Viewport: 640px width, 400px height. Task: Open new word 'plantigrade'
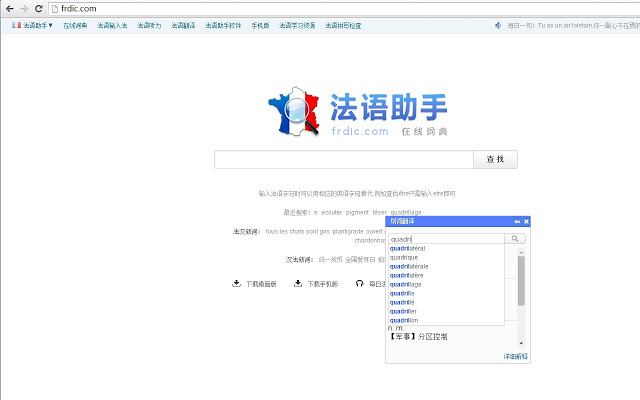click(x=347, y=231)
